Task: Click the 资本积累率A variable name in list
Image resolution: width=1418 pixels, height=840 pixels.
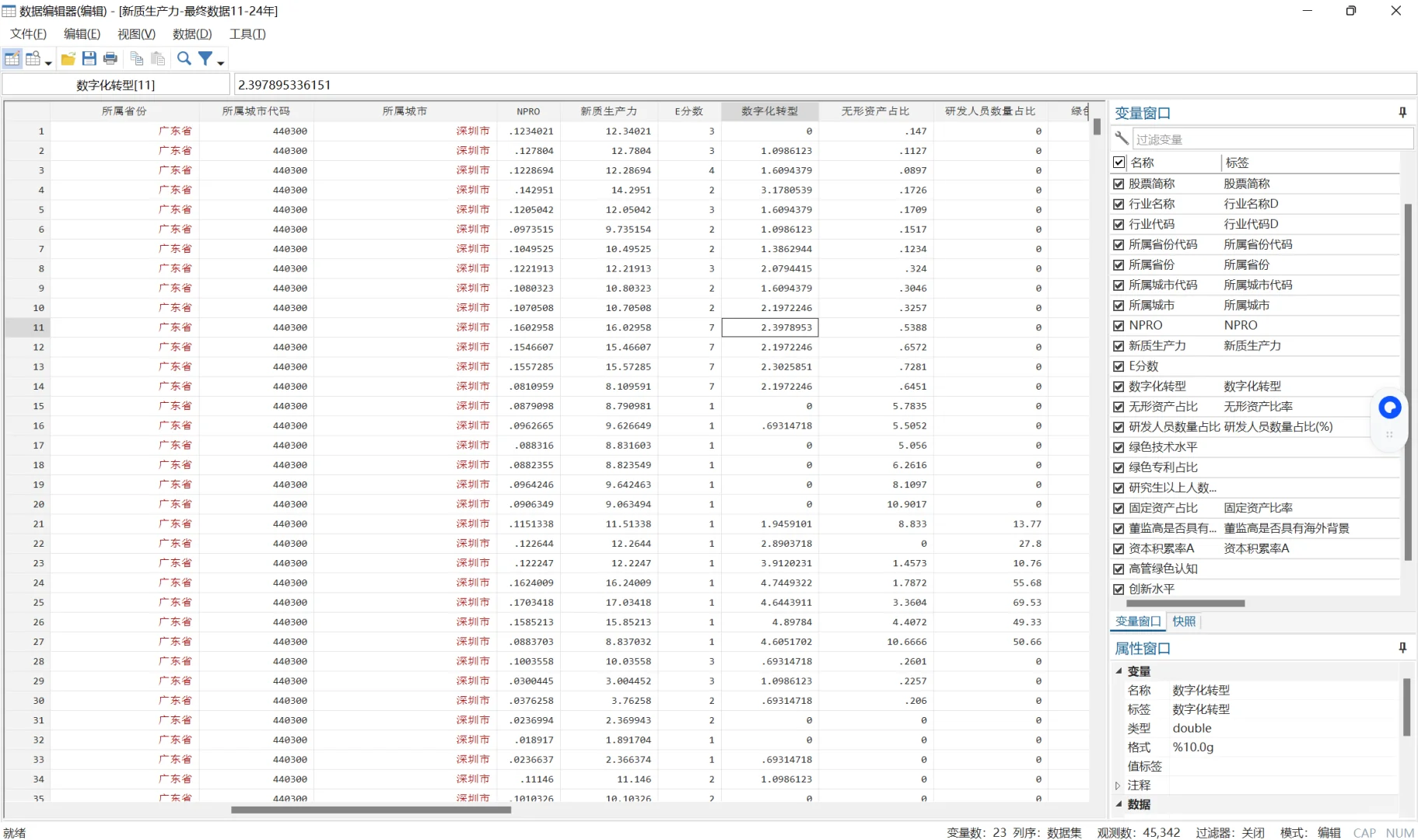Action: [x=1161, y=548]
